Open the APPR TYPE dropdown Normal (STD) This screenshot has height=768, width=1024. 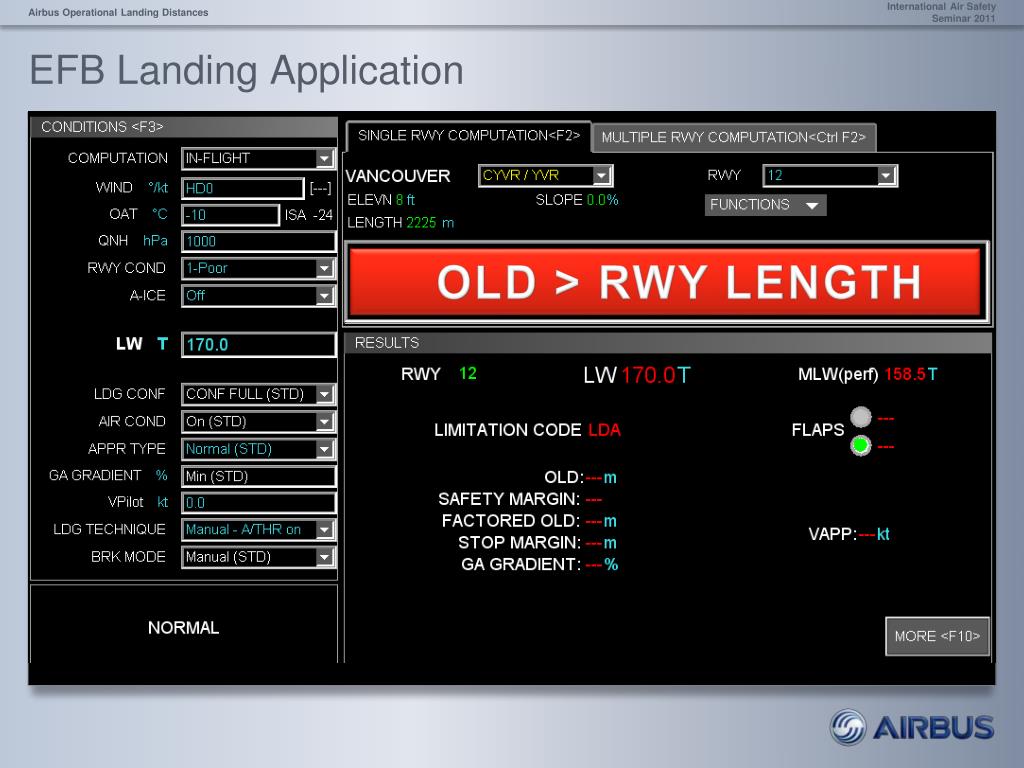(x=259, y=449)
